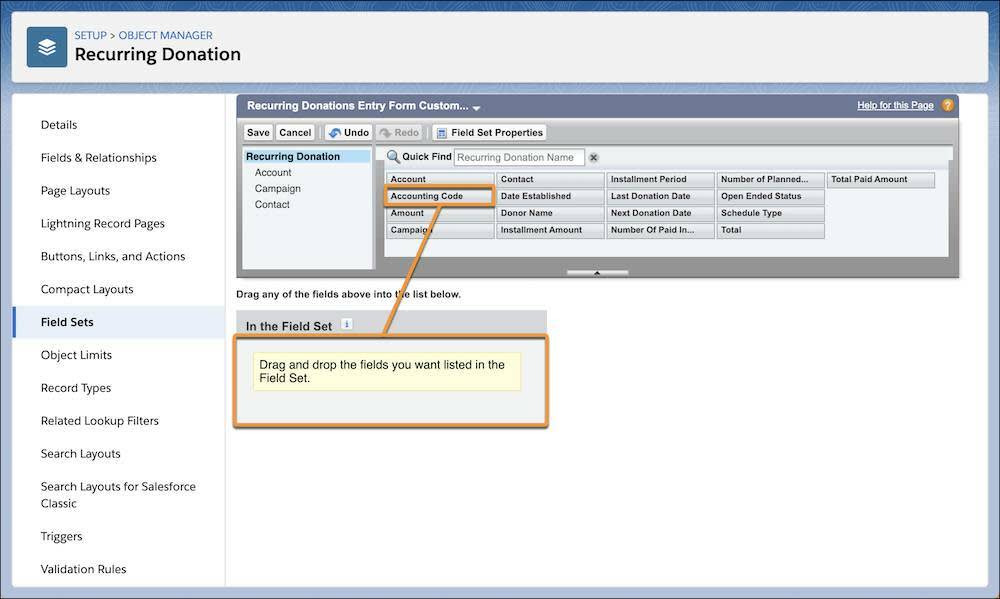Select Account in object tree
The height and width of the screenshot is (599, 1000).
pyautogui.click(x=273, y=173)
